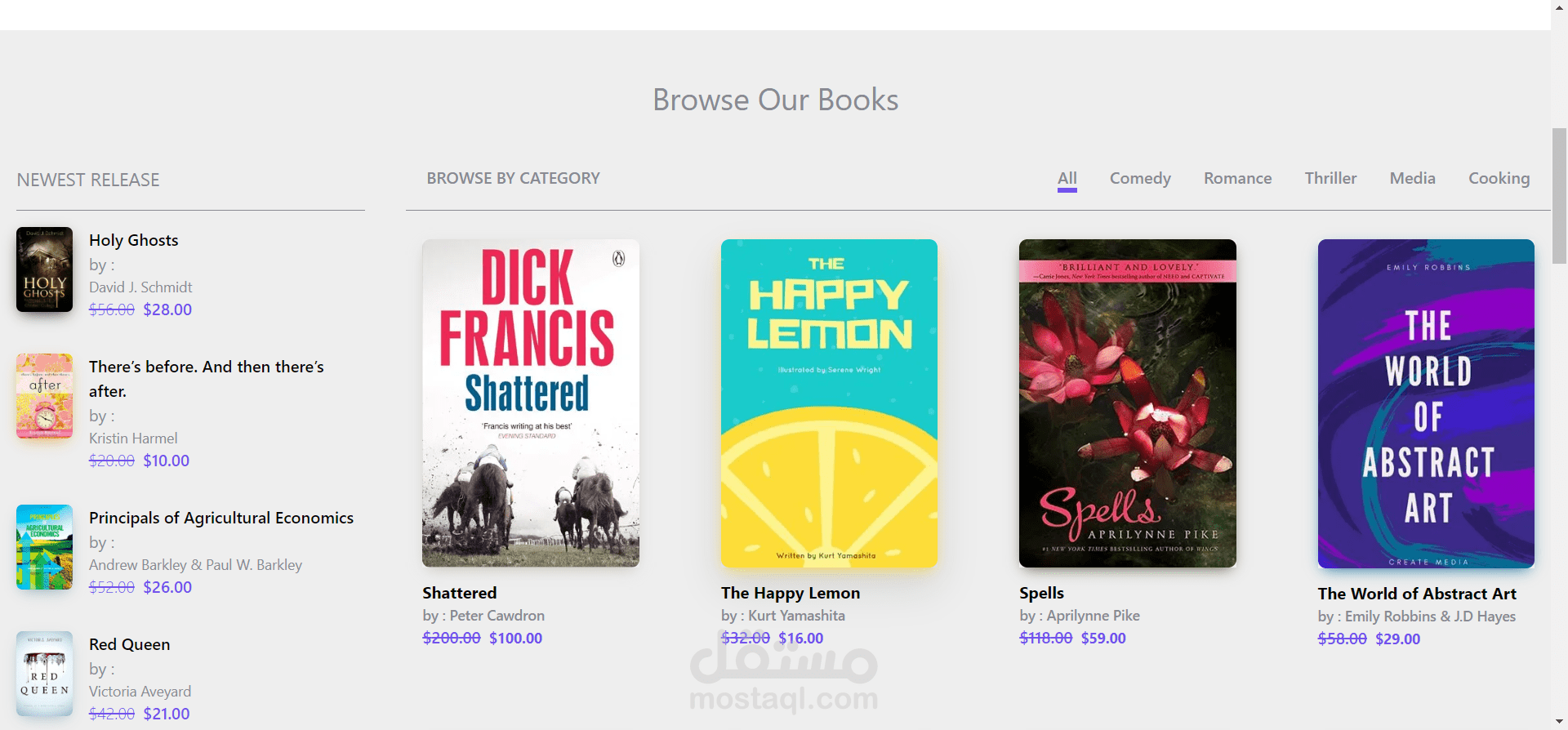Click The World of Abstract Art cover
This screenshot has height=730, width=1568.
click(x=1426, y=403)
